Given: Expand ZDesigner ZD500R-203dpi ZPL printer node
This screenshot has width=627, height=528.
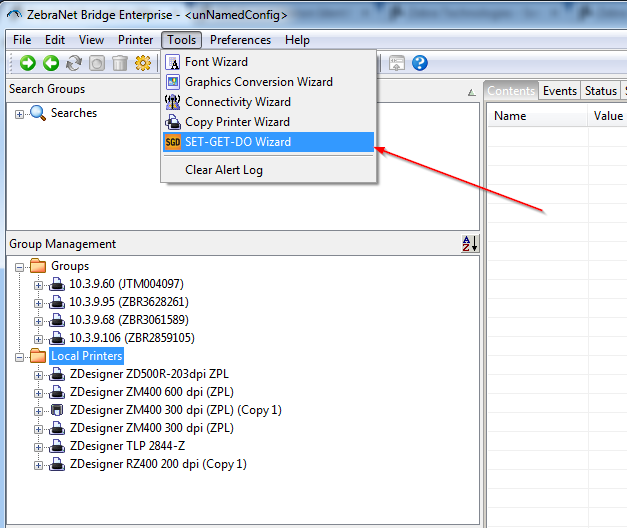Looking at the screenshot, I should click(x=39, y=374).
